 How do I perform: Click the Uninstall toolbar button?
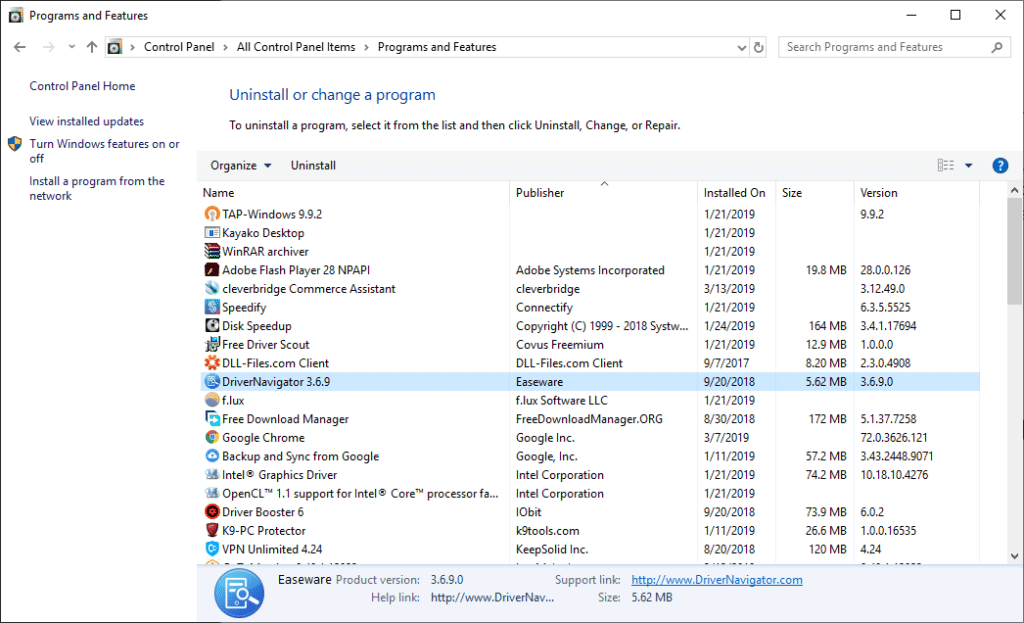313,166
